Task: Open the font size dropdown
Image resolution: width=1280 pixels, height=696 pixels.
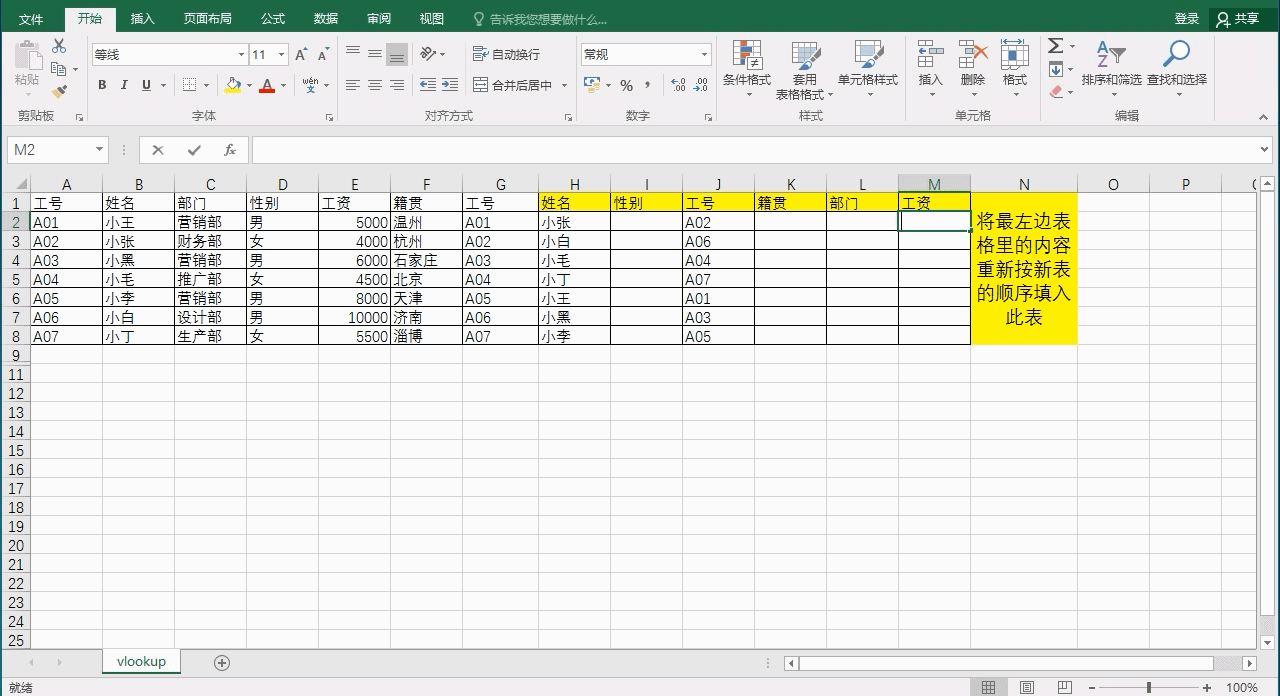Action: 282,55
